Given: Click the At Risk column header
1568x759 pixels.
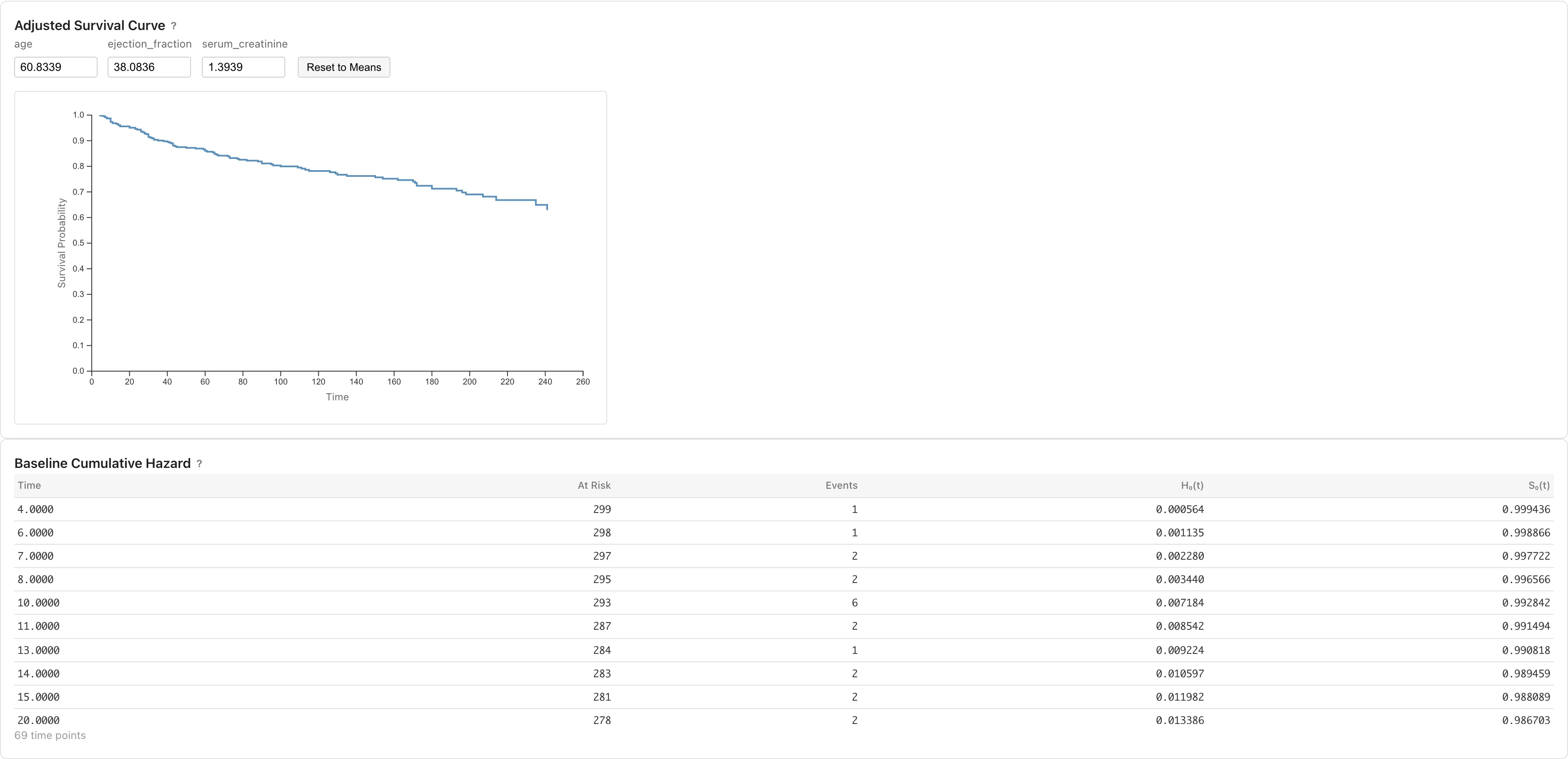Looking at the screenshot, I should (594, 485).
